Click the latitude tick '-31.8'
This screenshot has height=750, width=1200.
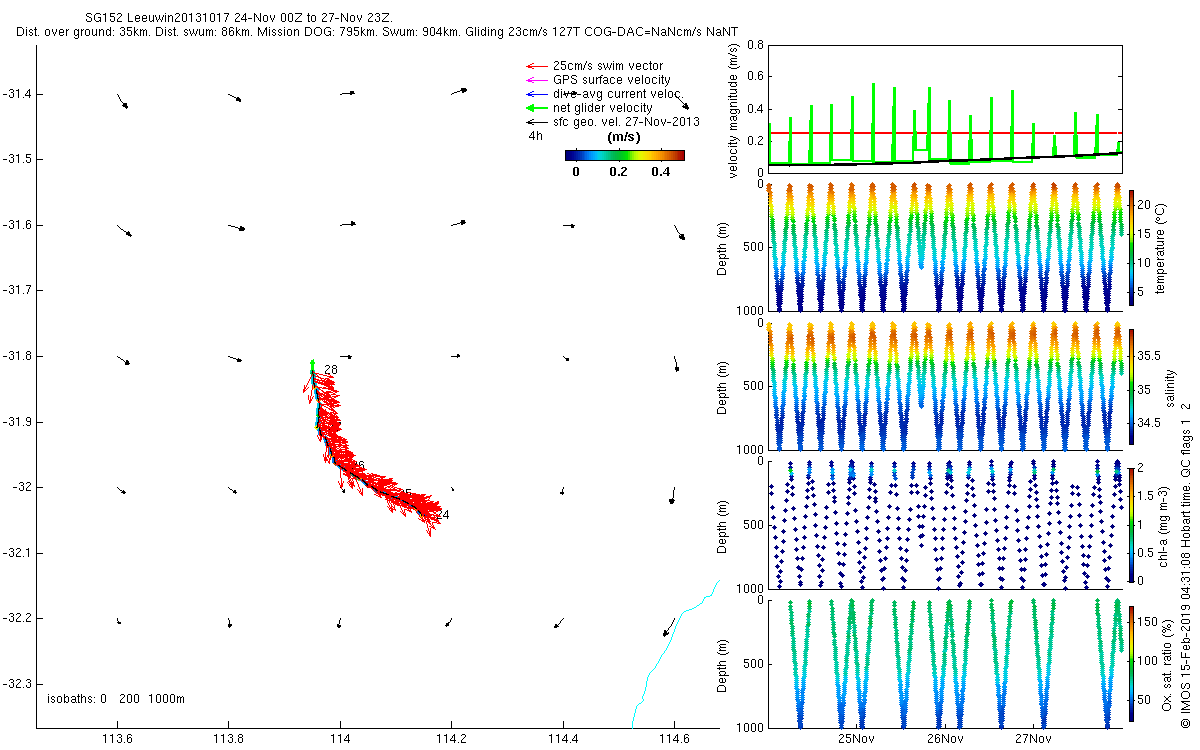(17, 356)
